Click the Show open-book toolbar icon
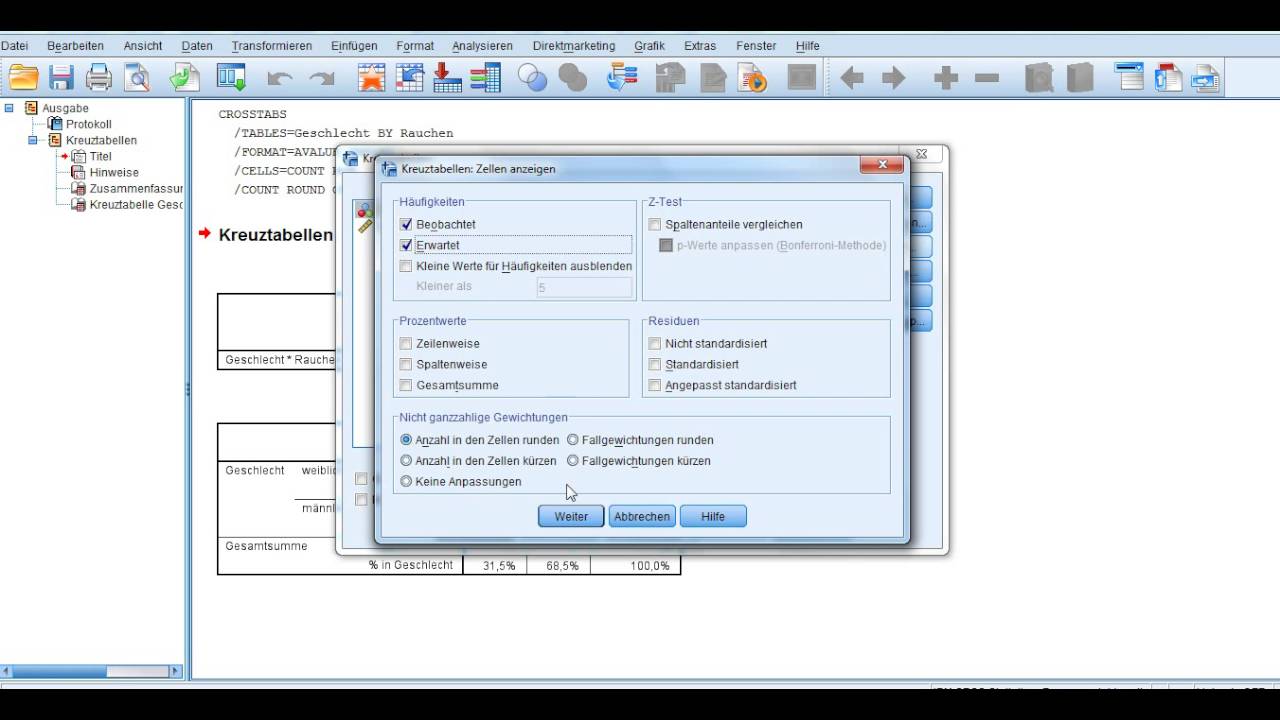The height and width of the screenshot is (720, 1280). tap(1039, 78)
